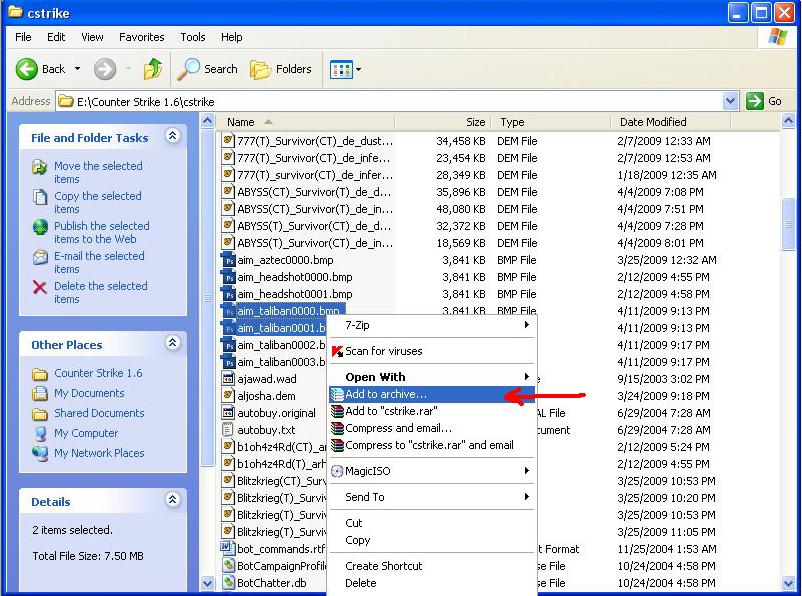Open the Views dropdown in toolbar
The image size is (802, 596).
coord(346,69)
